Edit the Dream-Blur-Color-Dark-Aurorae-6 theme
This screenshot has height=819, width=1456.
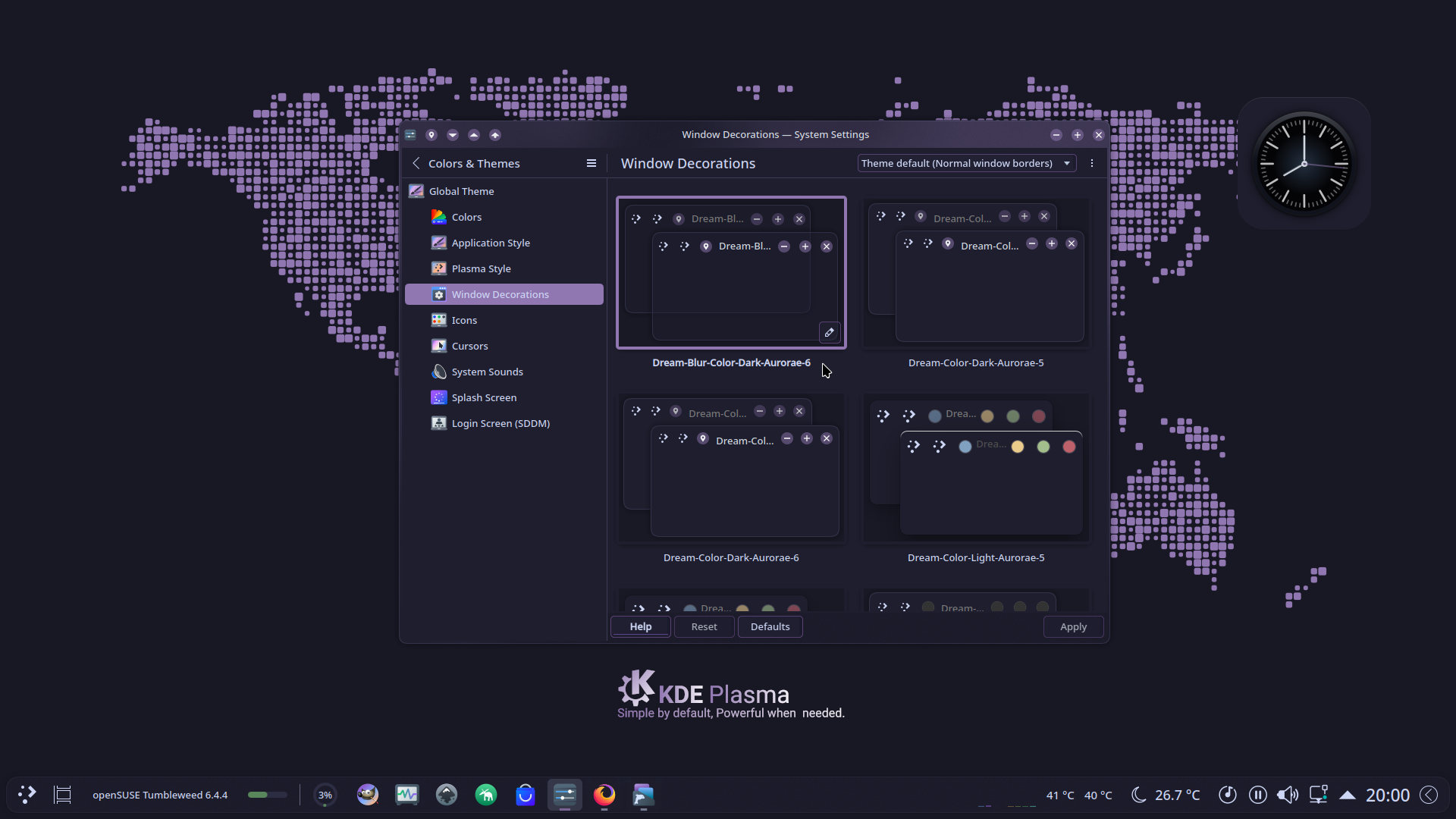click(829, 332)
